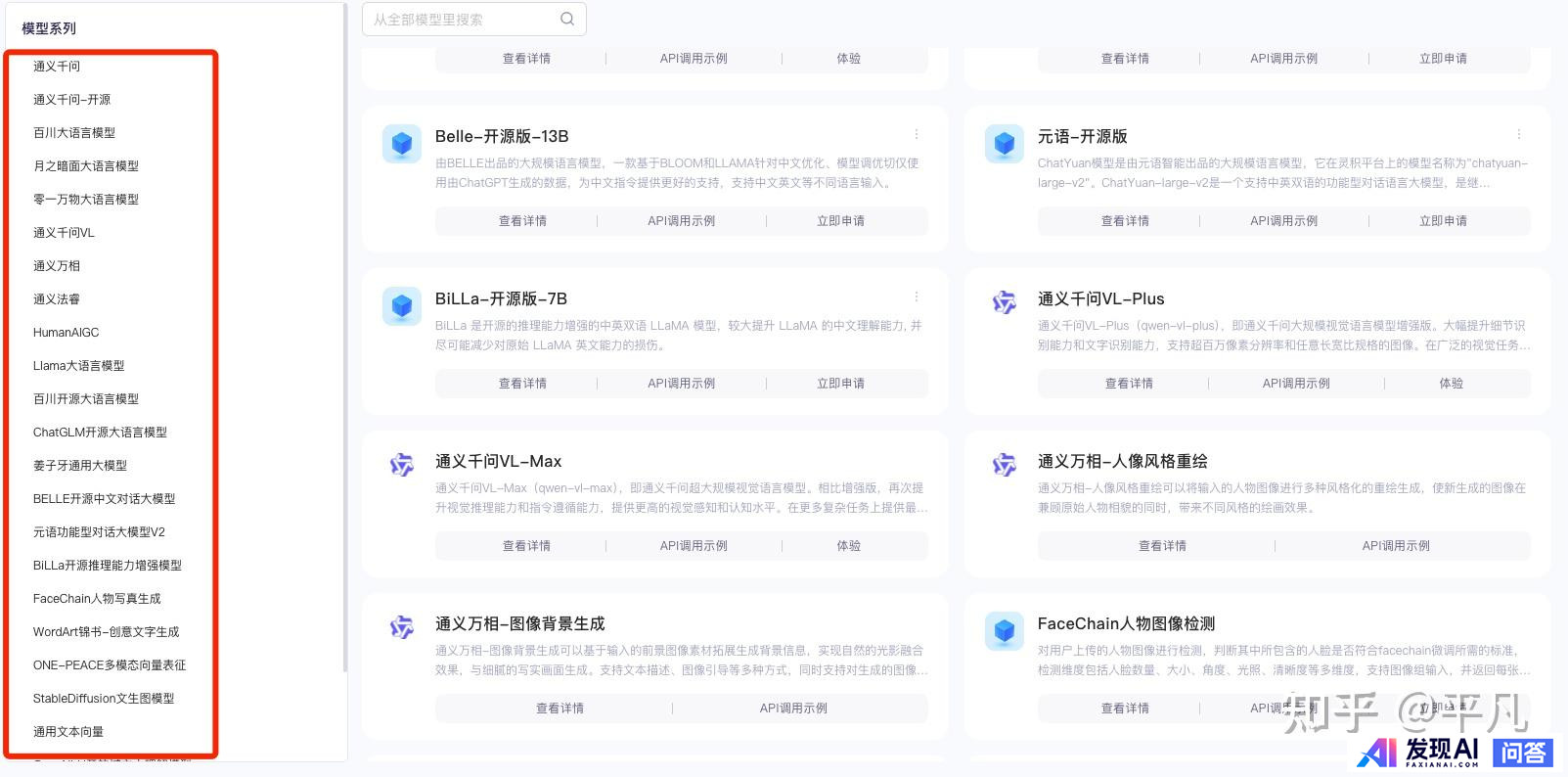Click 查看详情 on 通义万相-人像风格重绘 card
1568x777 pixels.
1162,546
